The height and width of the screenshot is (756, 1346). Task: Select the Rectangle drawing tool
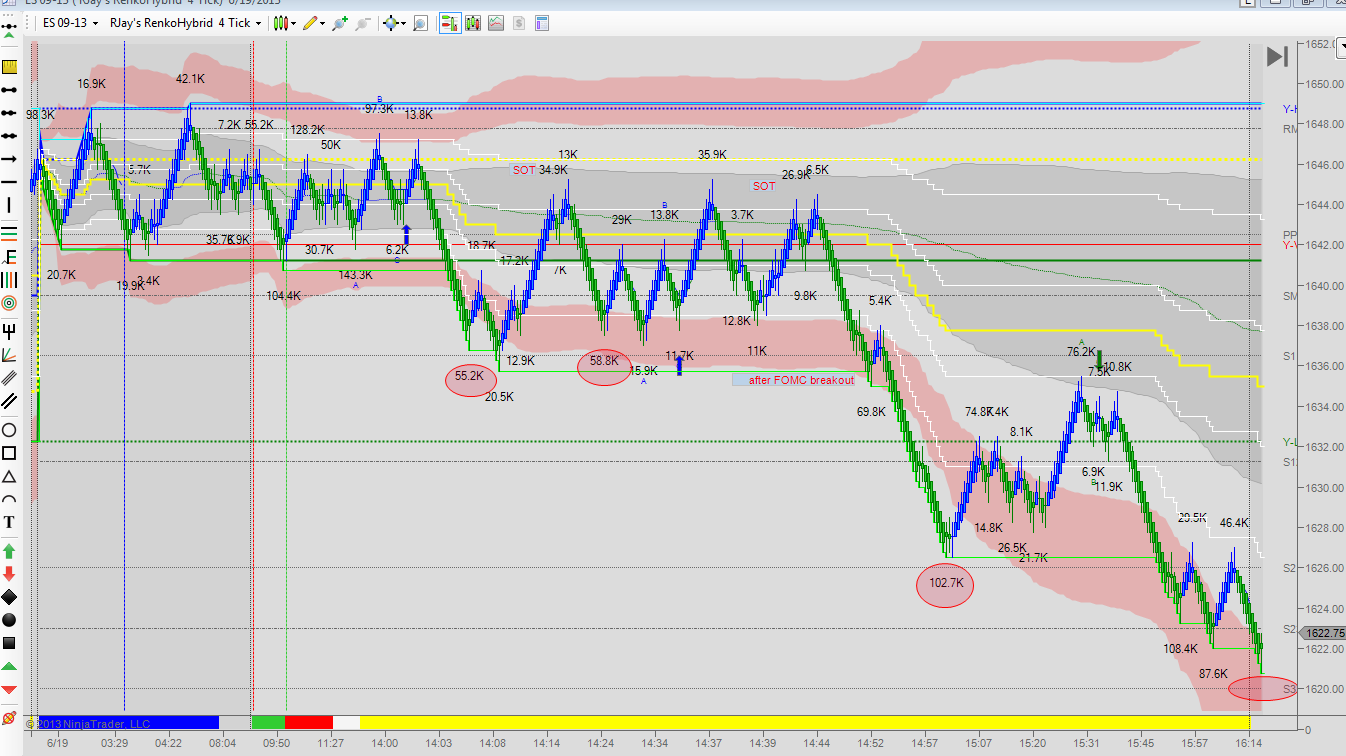click(10, 453)
